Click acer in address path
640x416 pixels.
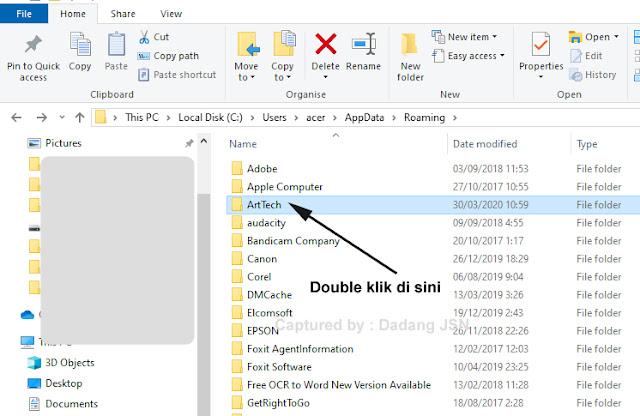coord(316,118)
